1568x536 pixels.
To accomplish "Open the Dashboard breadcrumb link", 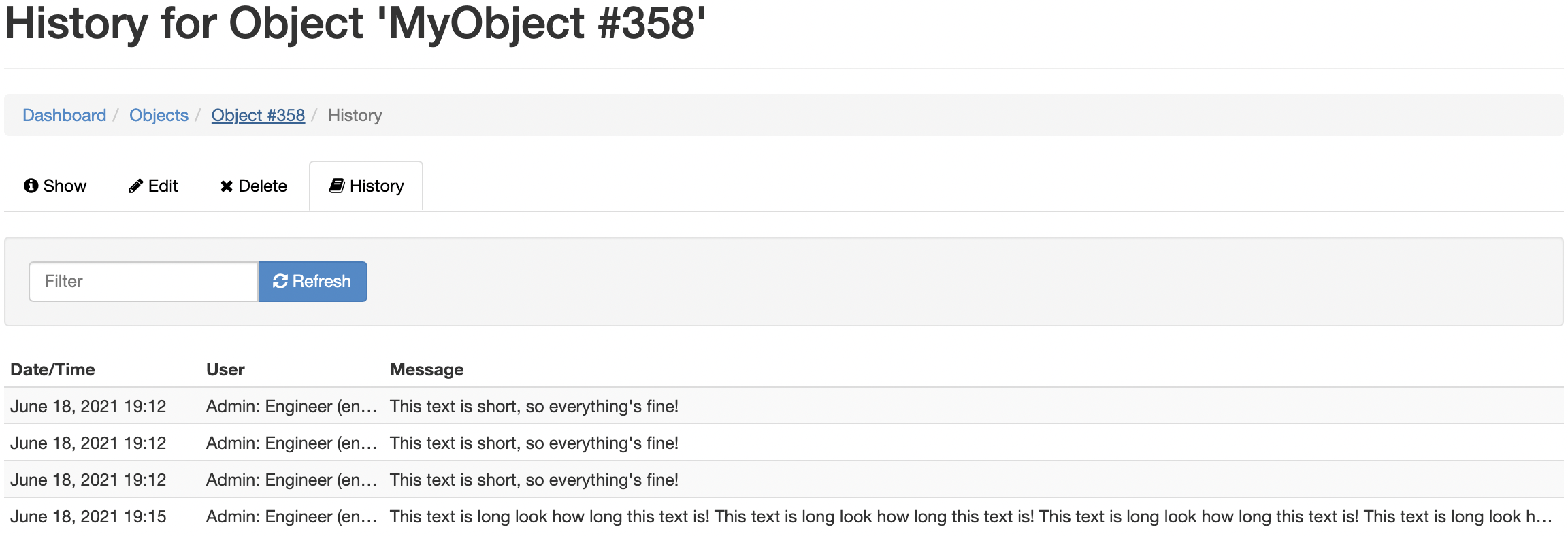I will click(x=64, y=115).
